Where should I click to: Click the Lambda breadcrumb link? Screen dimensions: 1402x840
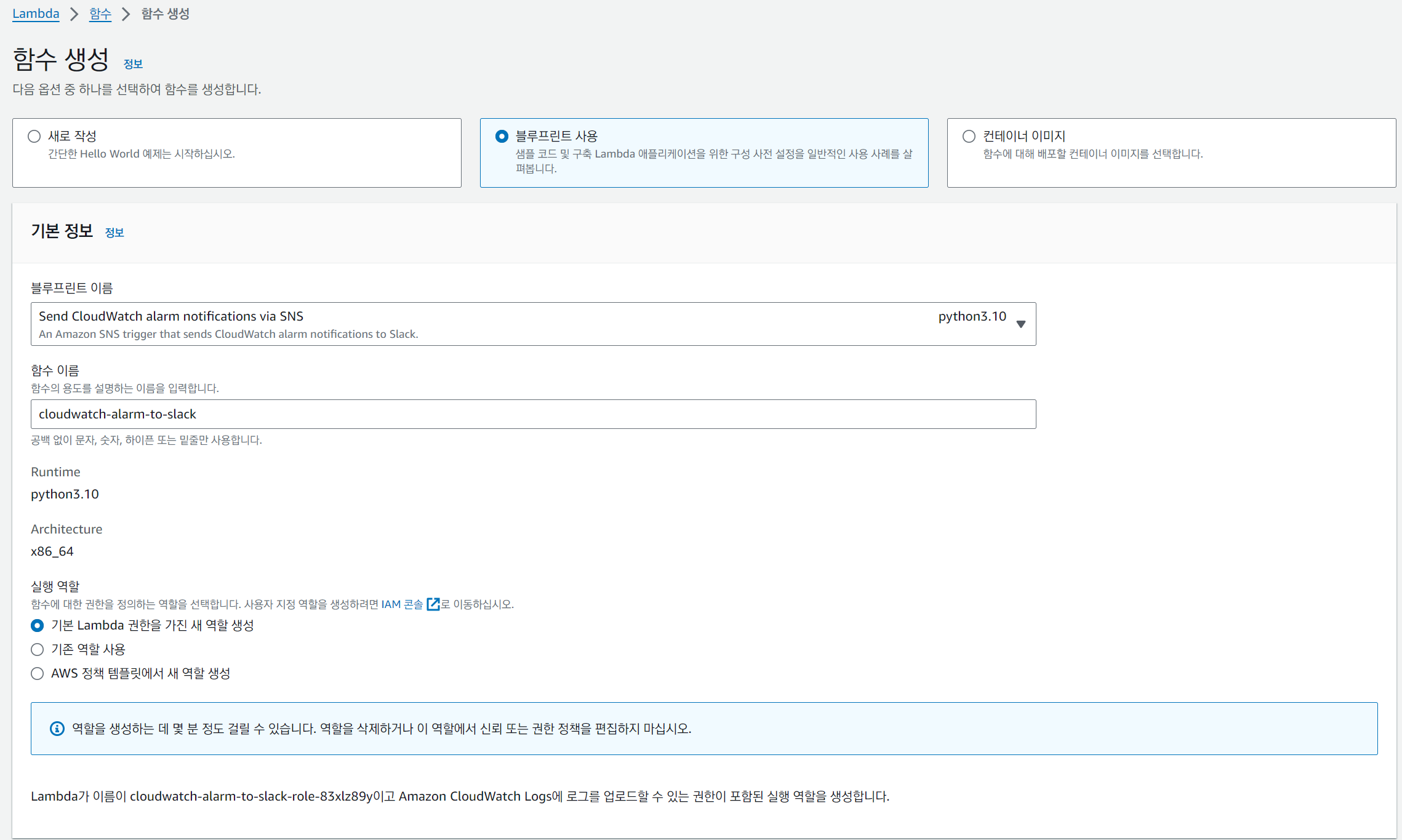point(36,14)
